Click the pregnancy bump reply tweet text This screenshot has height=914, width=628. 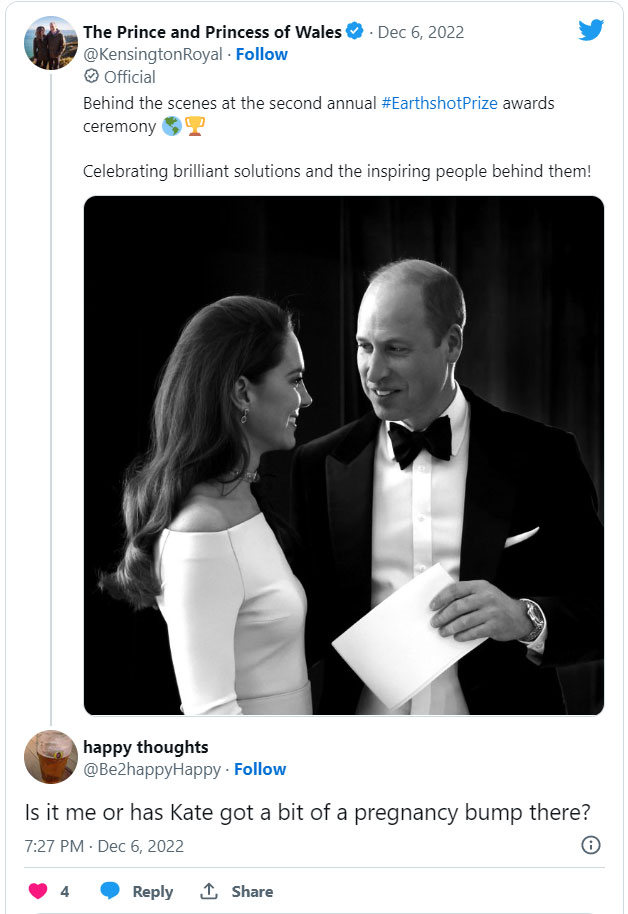pyautogui.click(x=306, y=811)
